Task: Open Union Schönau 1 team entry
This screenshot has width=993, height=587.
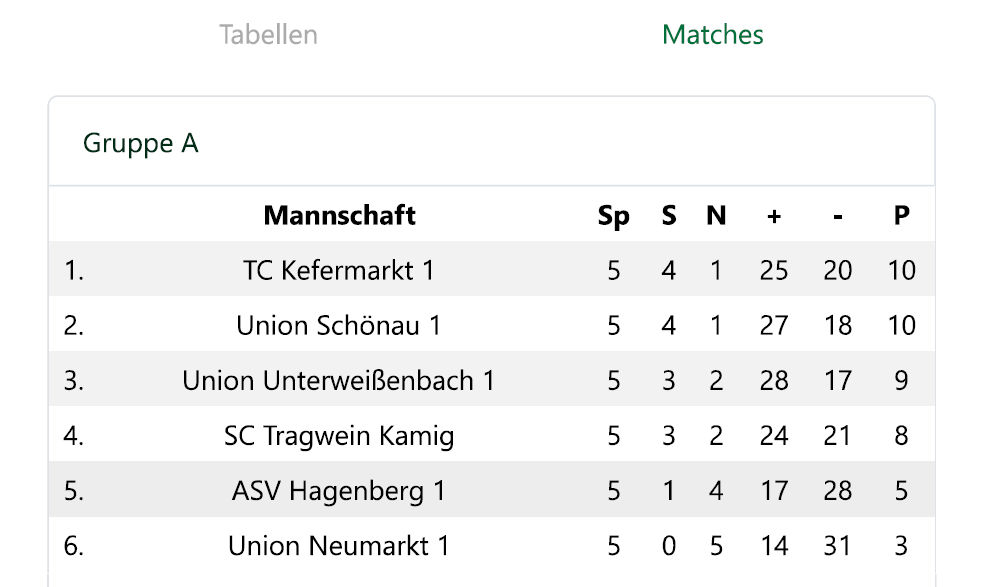Action: click(x=339, y=326)
